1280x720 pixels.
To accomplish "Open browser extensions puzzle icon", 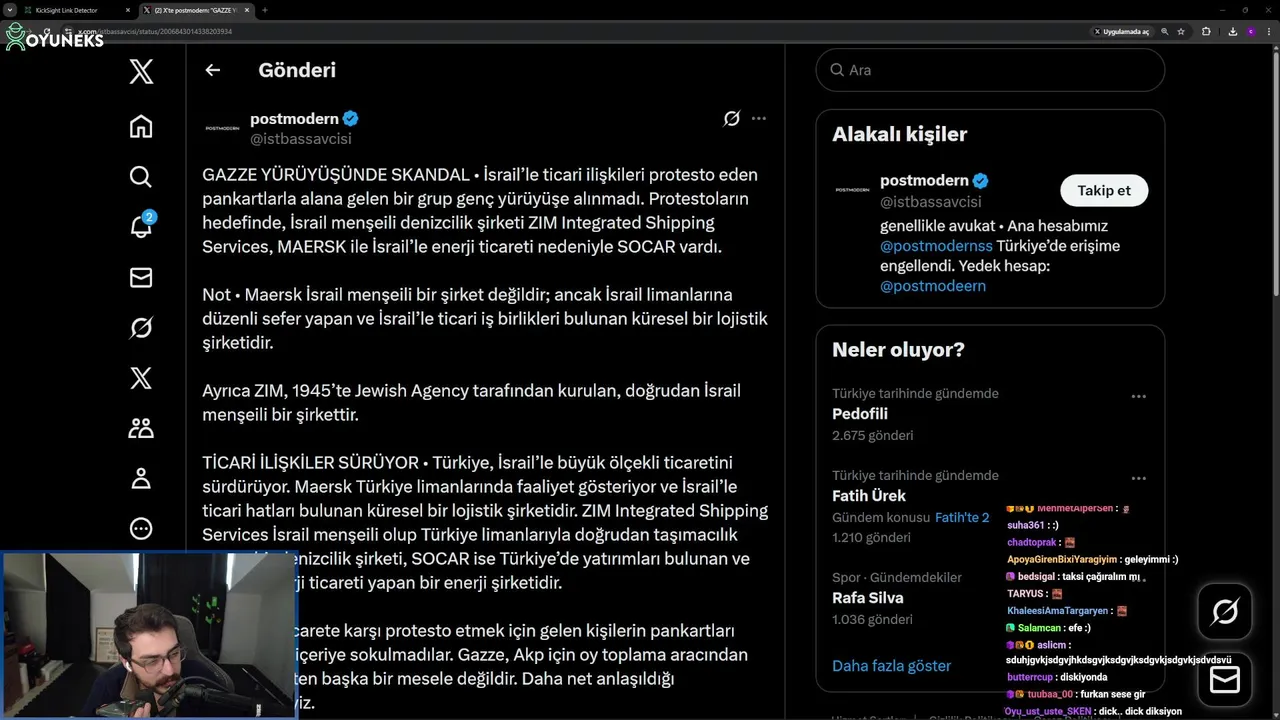I will tap(1206, 32).
